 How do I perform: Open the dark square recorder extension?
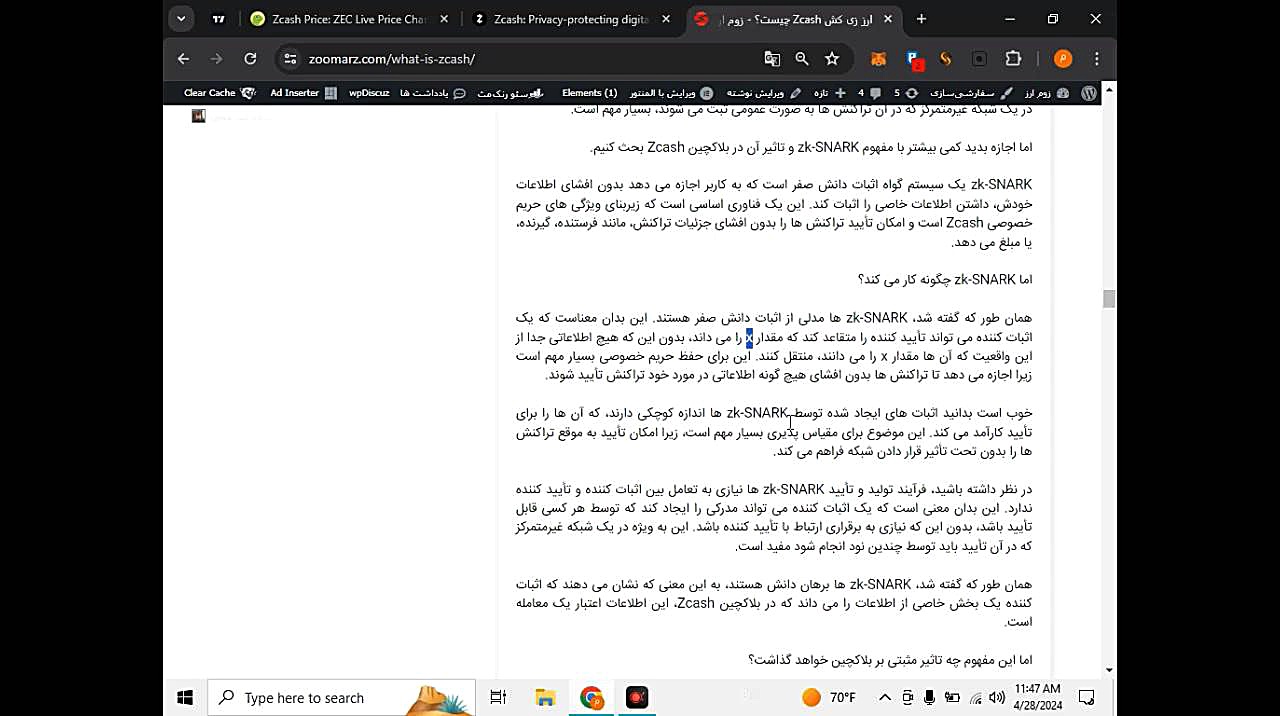pos(979,59)
